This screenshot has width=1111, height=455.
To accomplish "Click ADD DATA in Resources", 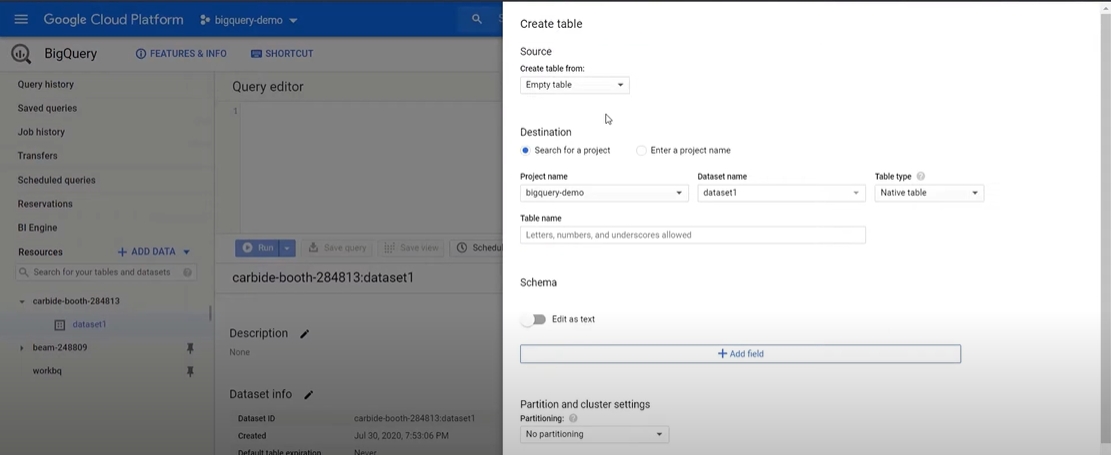I will pos(147,252).
